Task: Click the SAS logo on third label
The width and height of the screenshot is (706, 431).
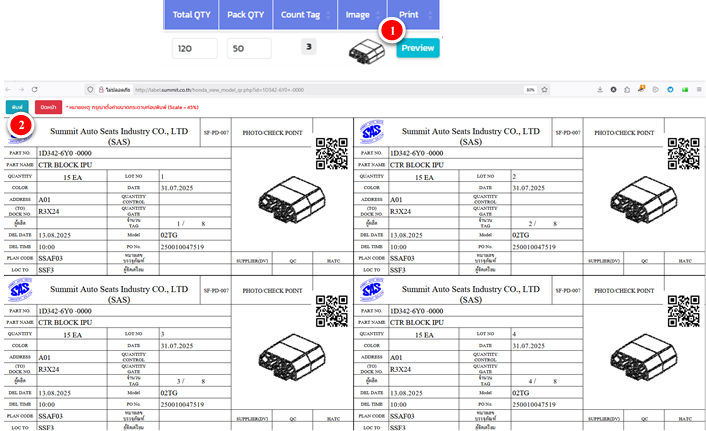Action: pos(20,291)
